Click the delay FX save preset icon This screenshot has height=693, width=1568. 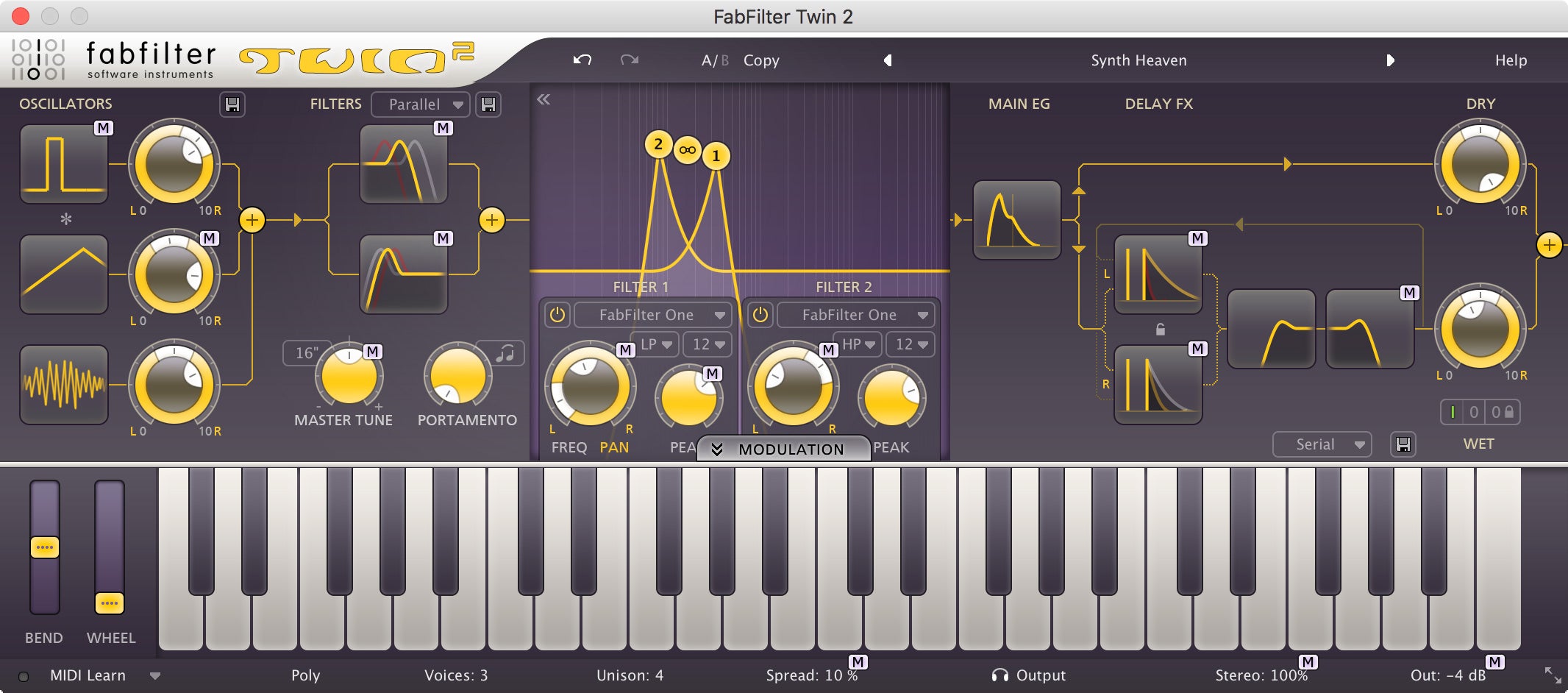click(1403, 444)
